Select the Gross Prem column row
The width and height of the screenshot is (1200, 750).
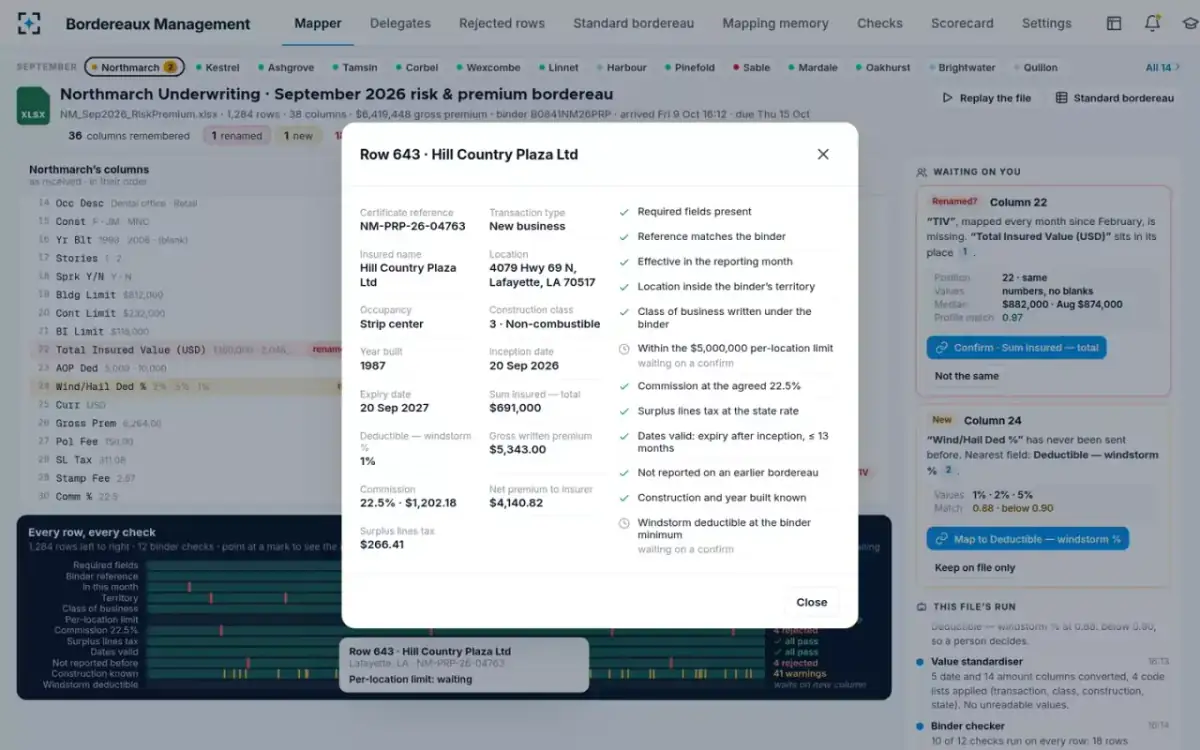click(x=185, y=423)
